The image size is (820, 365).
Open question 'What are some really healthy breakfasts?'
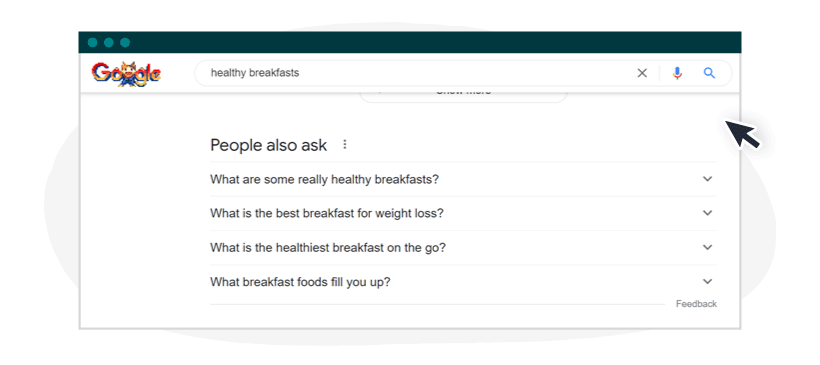point(463,179)
